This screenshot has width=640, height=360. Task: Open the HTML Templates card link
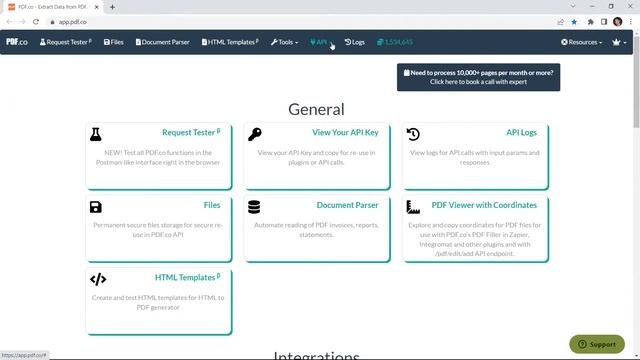(x=187, y=277)
